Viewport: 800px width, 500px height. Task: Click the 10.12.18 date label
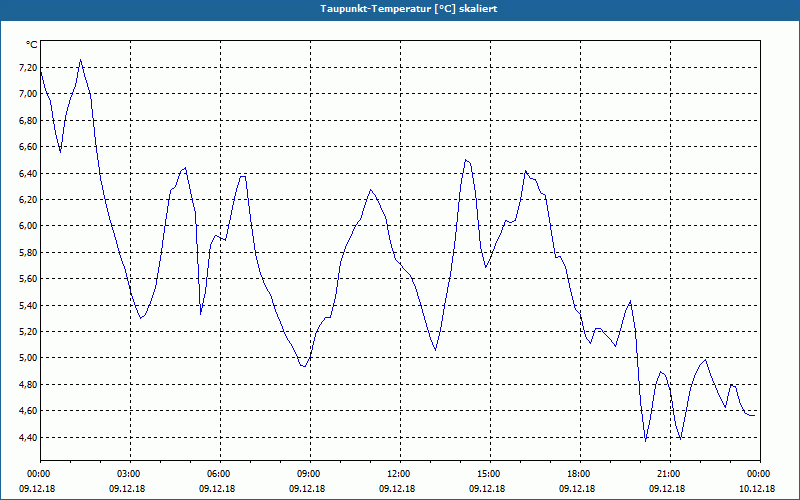[x=757, y=489]
